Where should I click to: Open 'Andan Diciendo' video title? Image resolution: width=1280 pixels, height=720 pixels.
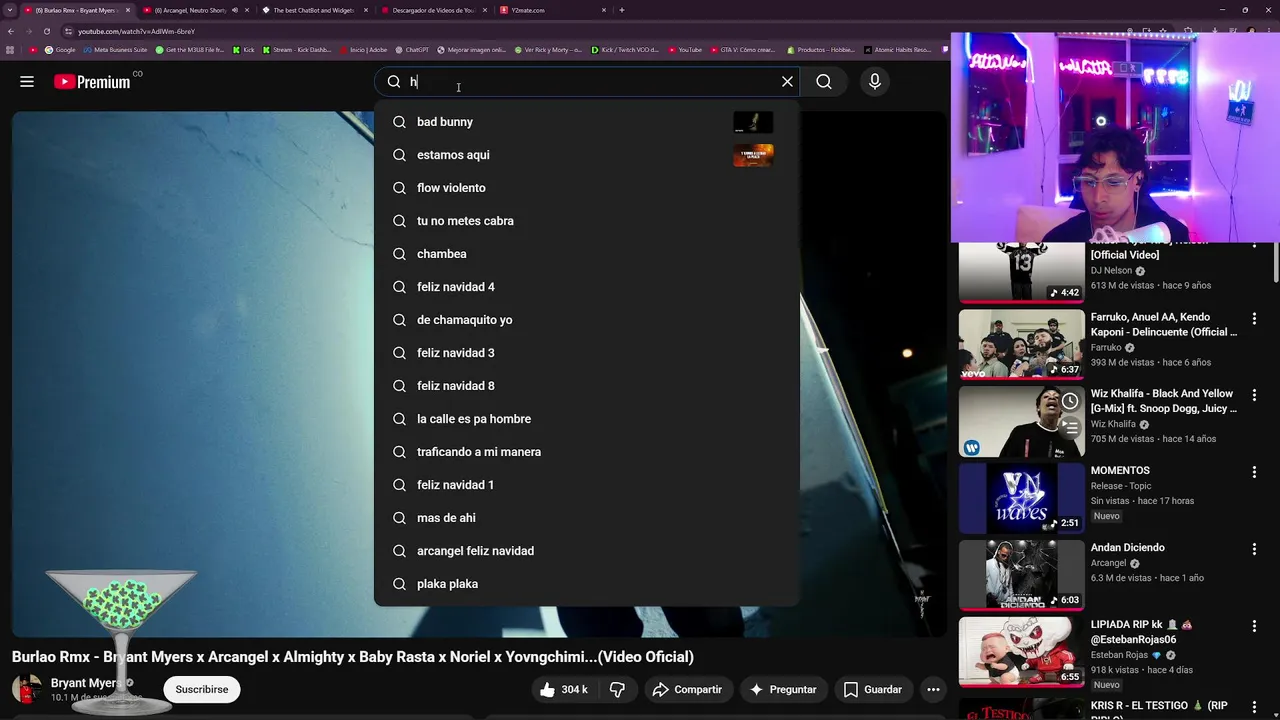[1128, 548]
